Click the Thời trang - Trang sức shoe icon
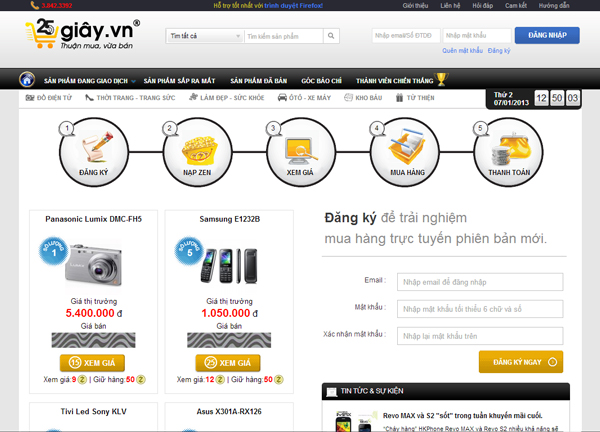Screen dimensions: 600x432 click(x=89, y=98)
